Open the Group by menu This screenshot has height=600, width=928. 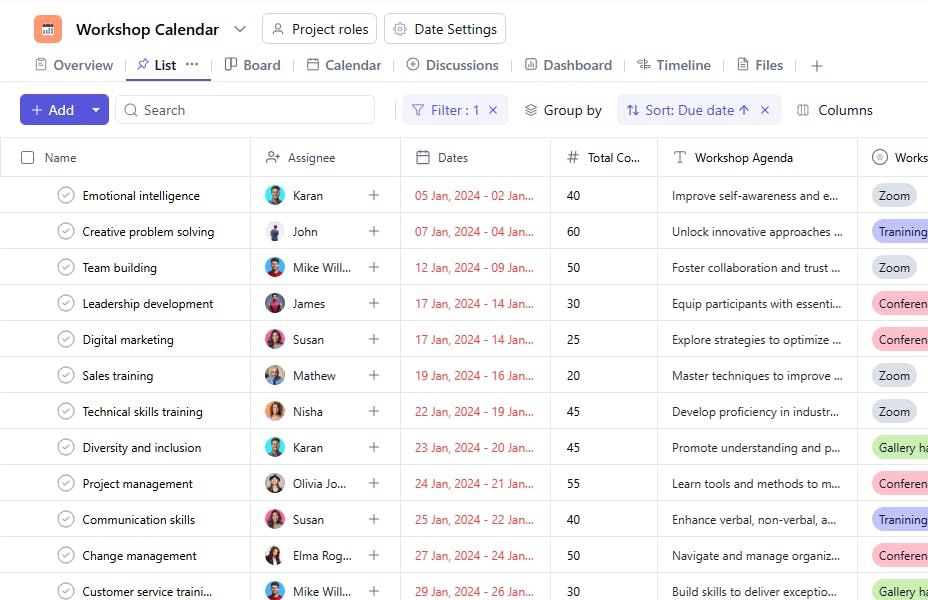coord(563,110)
